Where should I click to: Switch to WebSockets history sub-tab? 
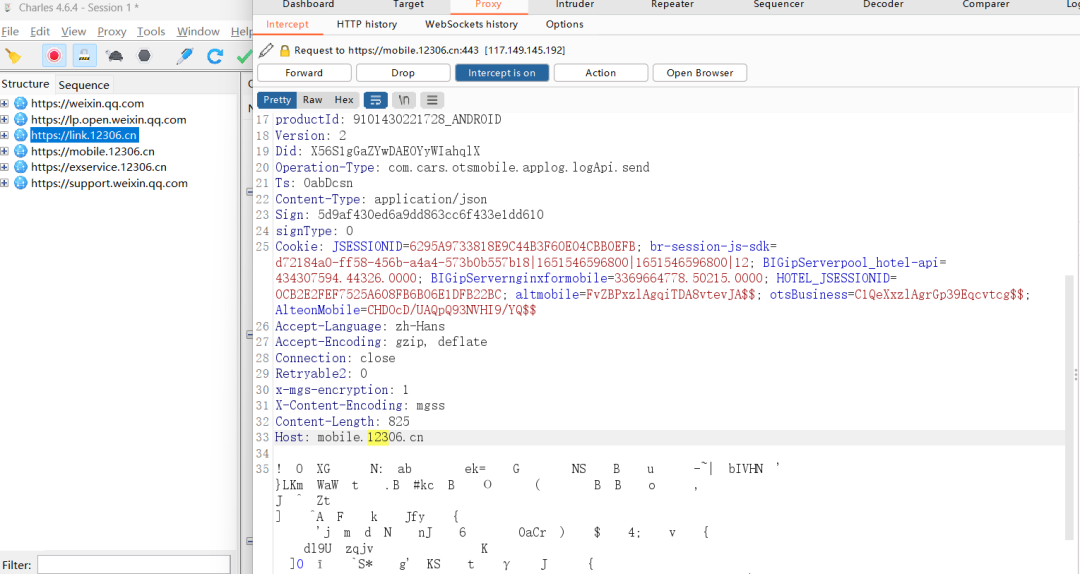point(471,24)
